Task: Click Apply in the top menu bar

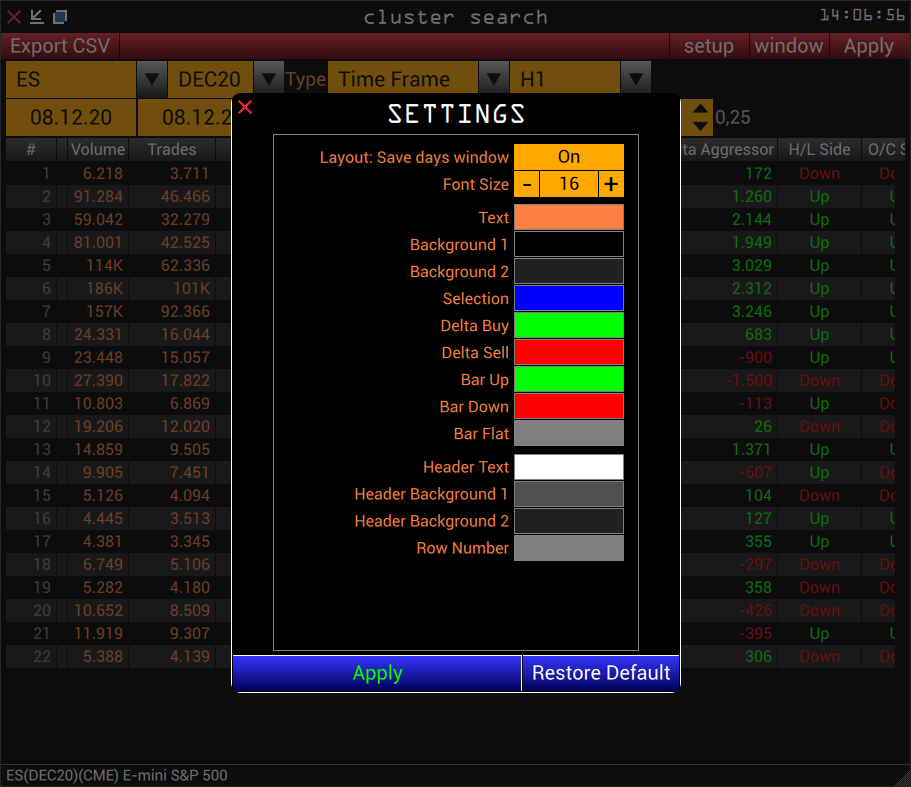Action: (x=868, y=46)
